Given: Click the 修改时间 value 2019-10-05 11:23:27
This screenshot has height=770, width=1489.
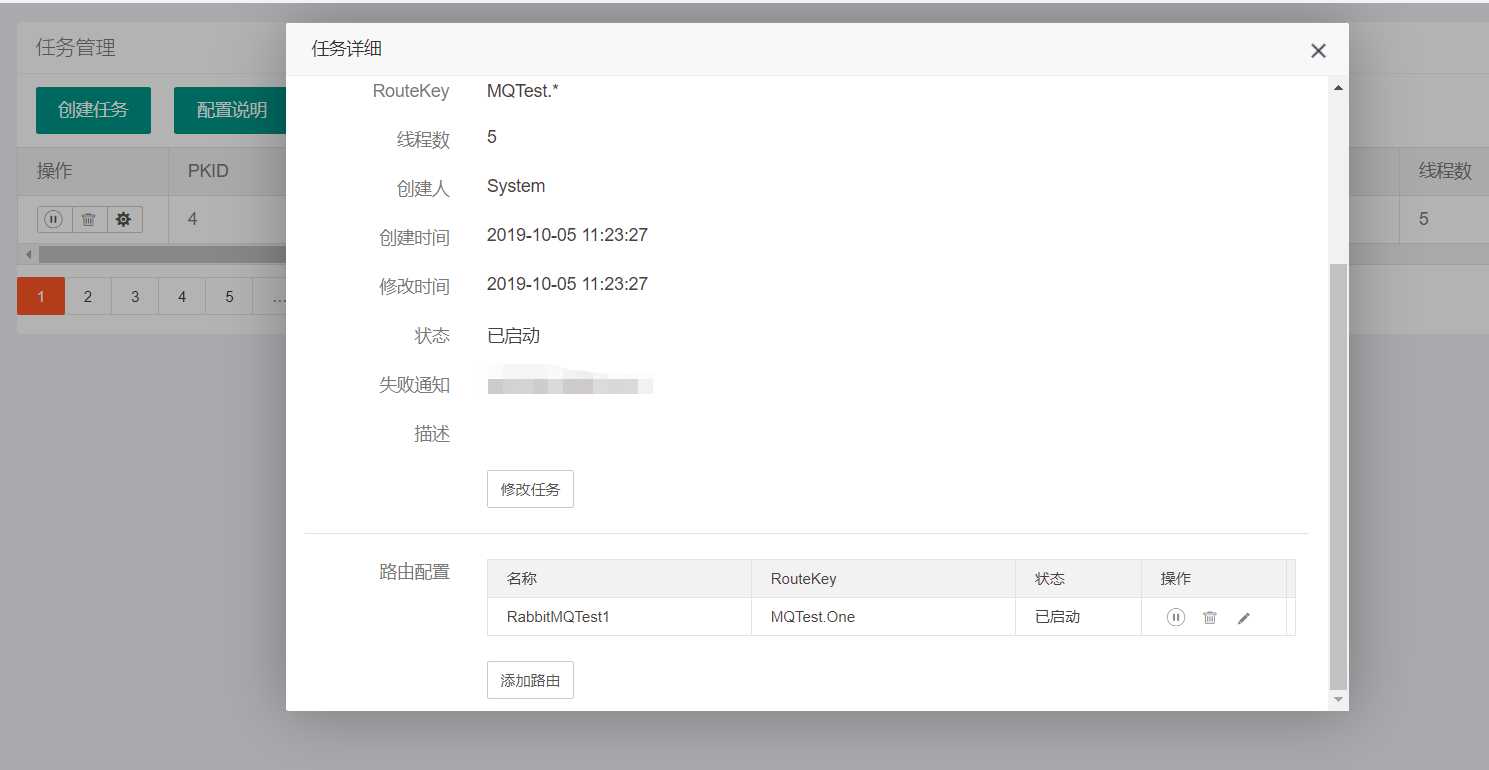Looking at the screenshot, I should point(567,284).
